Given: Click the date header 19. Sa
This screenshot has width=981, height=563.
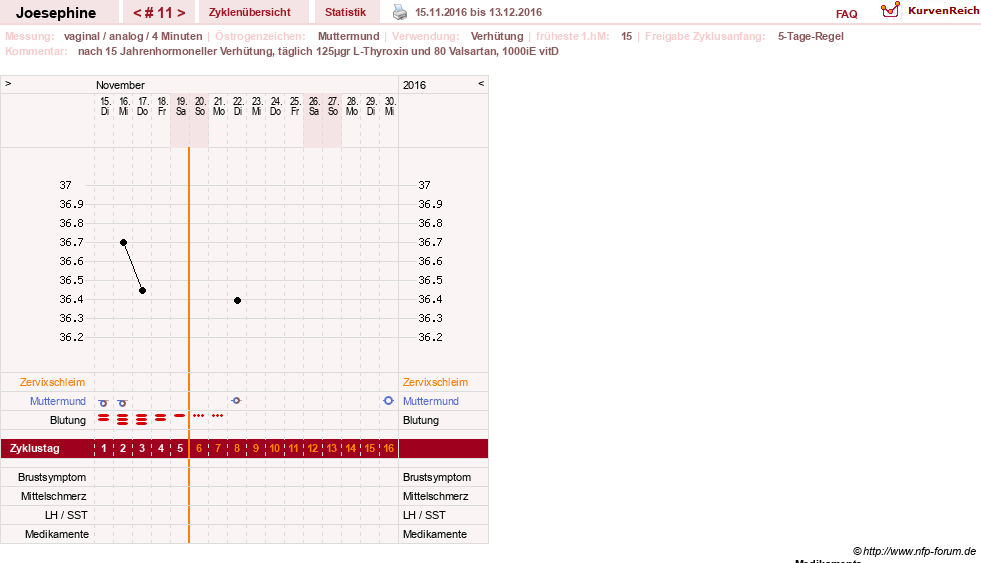Looking at the screenshot, I should click(x=181, y=106).
